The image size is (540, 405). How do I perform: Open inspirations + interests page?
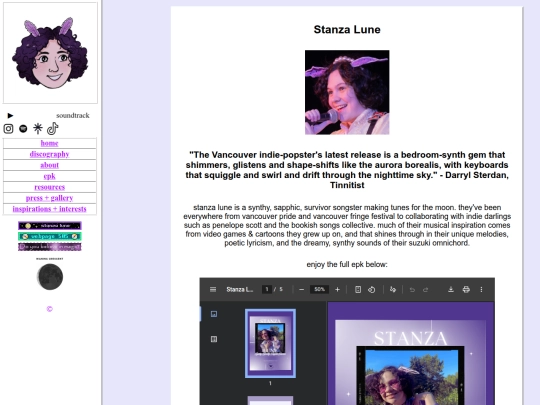click(50, 209)
